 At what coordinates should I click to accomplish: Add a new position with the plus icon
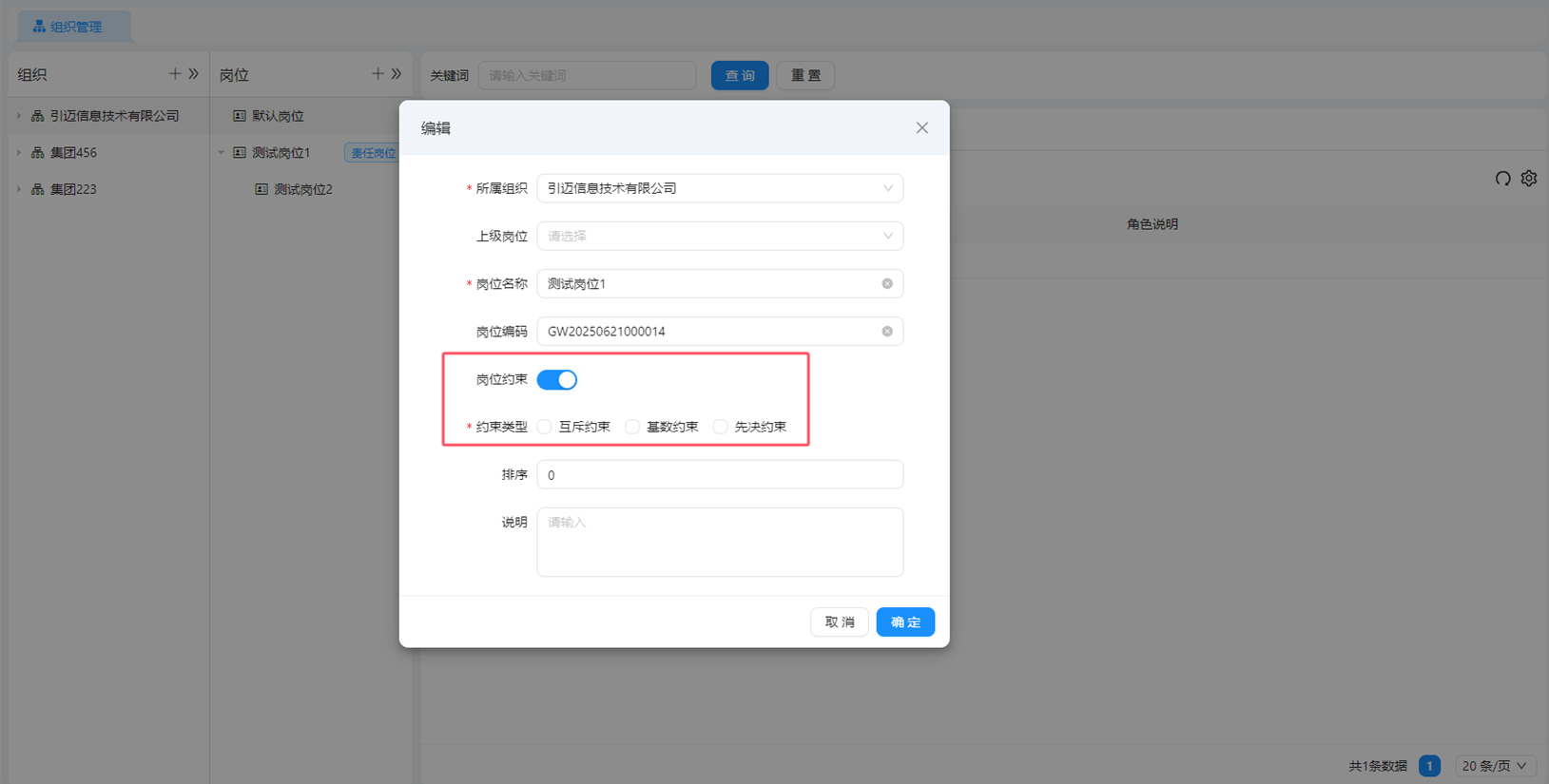click(x=378, y=74)
